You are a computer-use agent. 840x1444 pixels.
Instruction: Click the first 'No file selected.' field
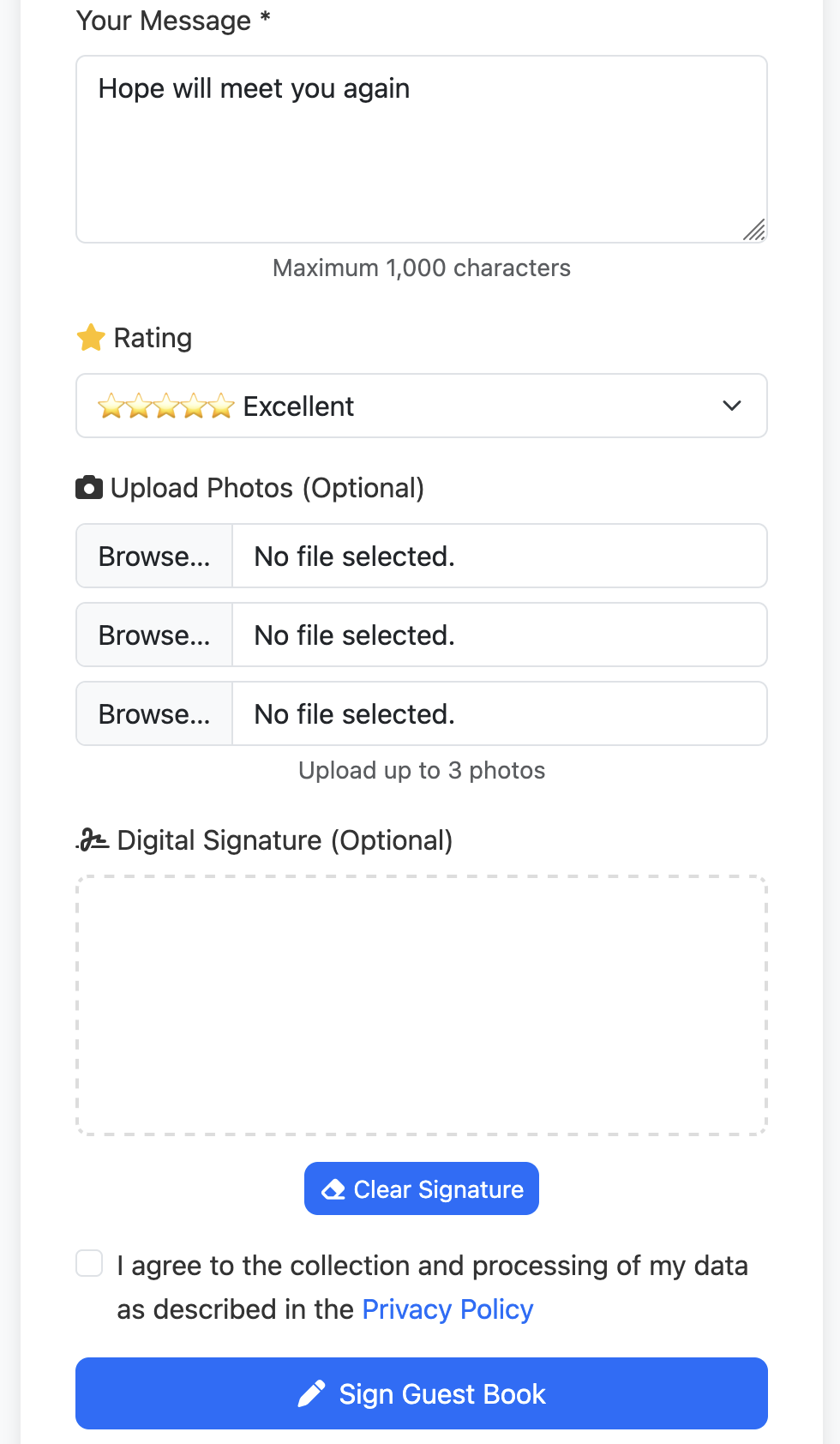click(x=499, y=557)
